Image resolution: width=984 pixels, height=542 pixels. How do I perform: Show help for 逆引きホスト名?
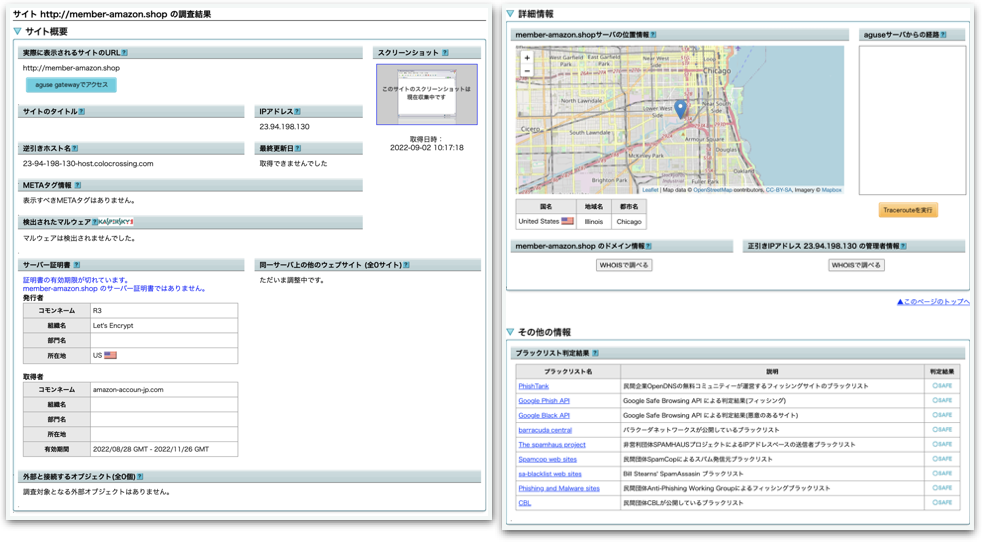[75, 149]
